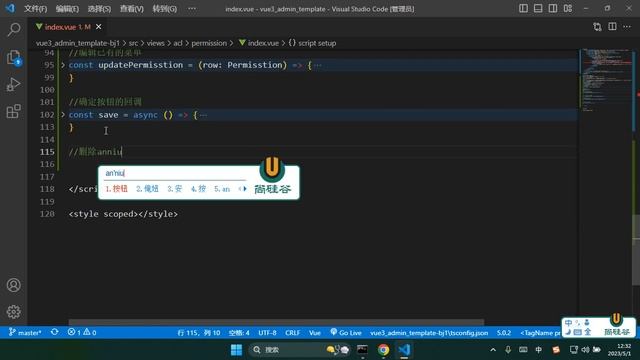Click the src breadcrumb
Image resolution: width=640 pixels, height=360 pixels.
(133, 43)
